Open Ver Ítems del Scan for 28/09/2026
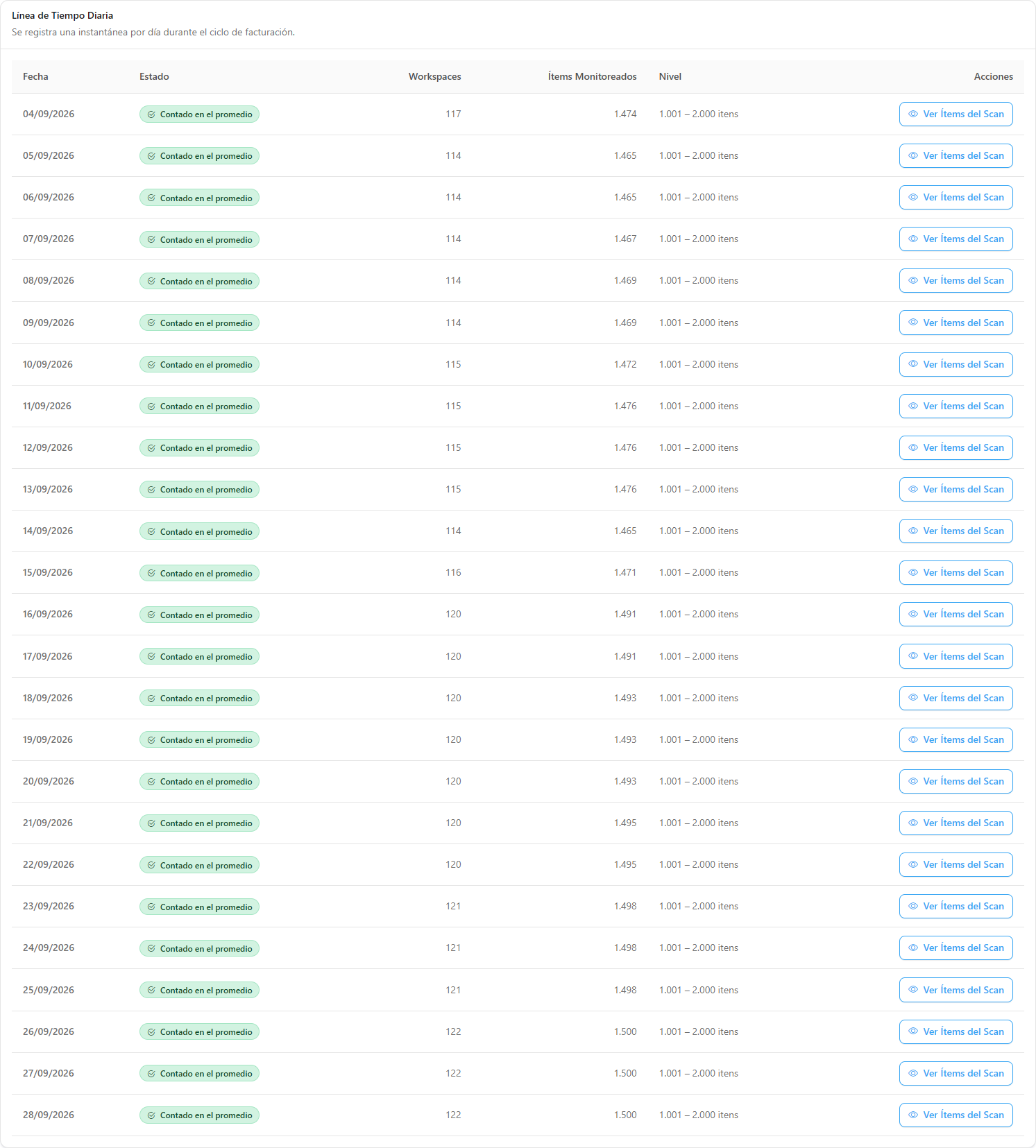The width and height of the screenshot is (1036, 1148). point(956,1115)
